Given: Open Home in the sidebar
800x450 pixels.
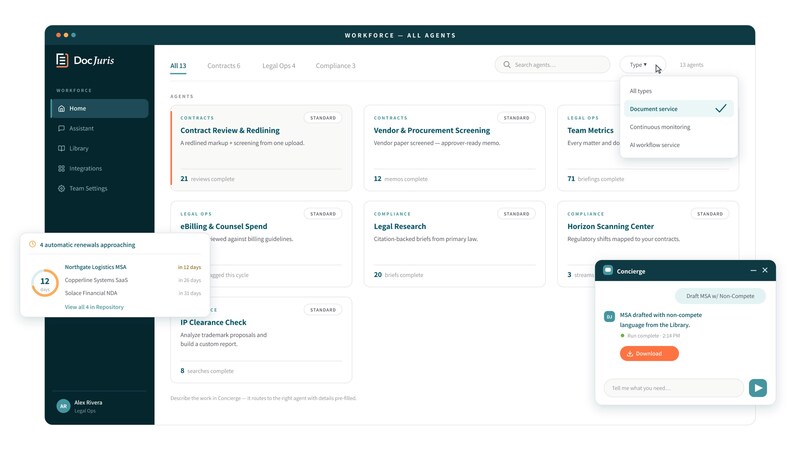Looking at the screenshot, I should [x=100, y=108].
